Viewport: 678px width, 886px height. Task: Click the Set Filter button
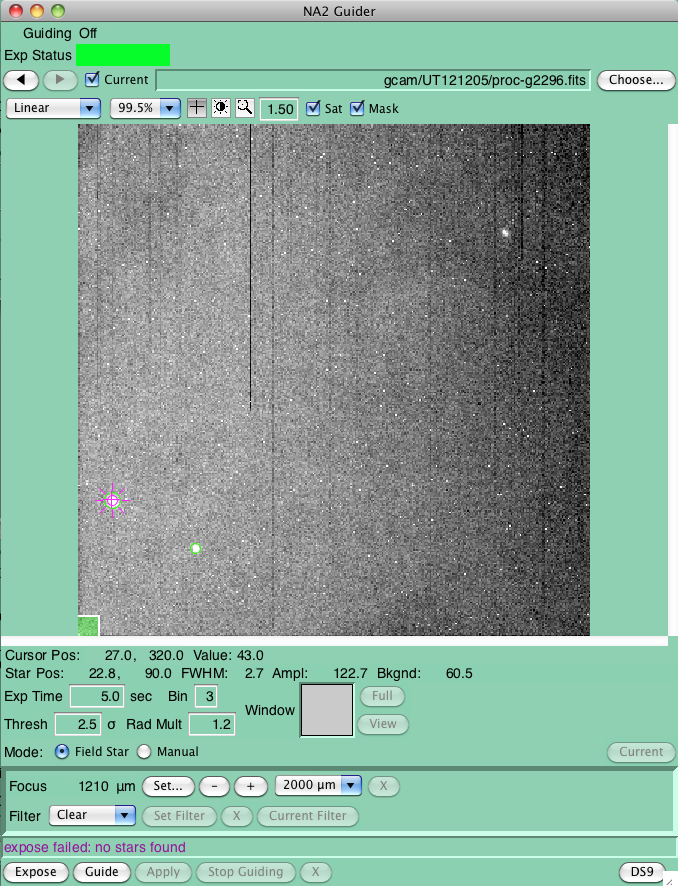179,816
